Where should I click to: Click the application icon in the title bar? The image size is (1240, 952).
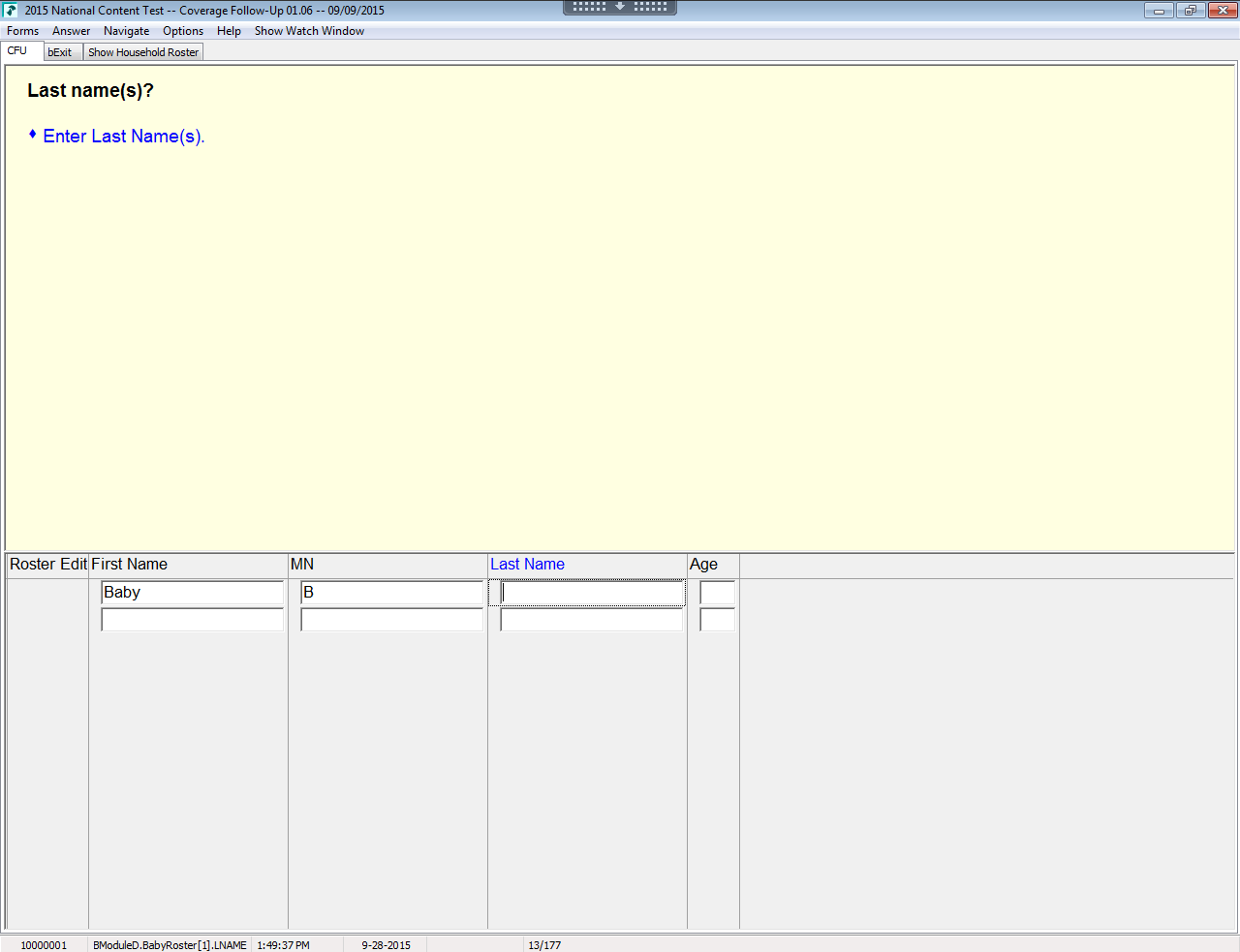tap(11, 11)
